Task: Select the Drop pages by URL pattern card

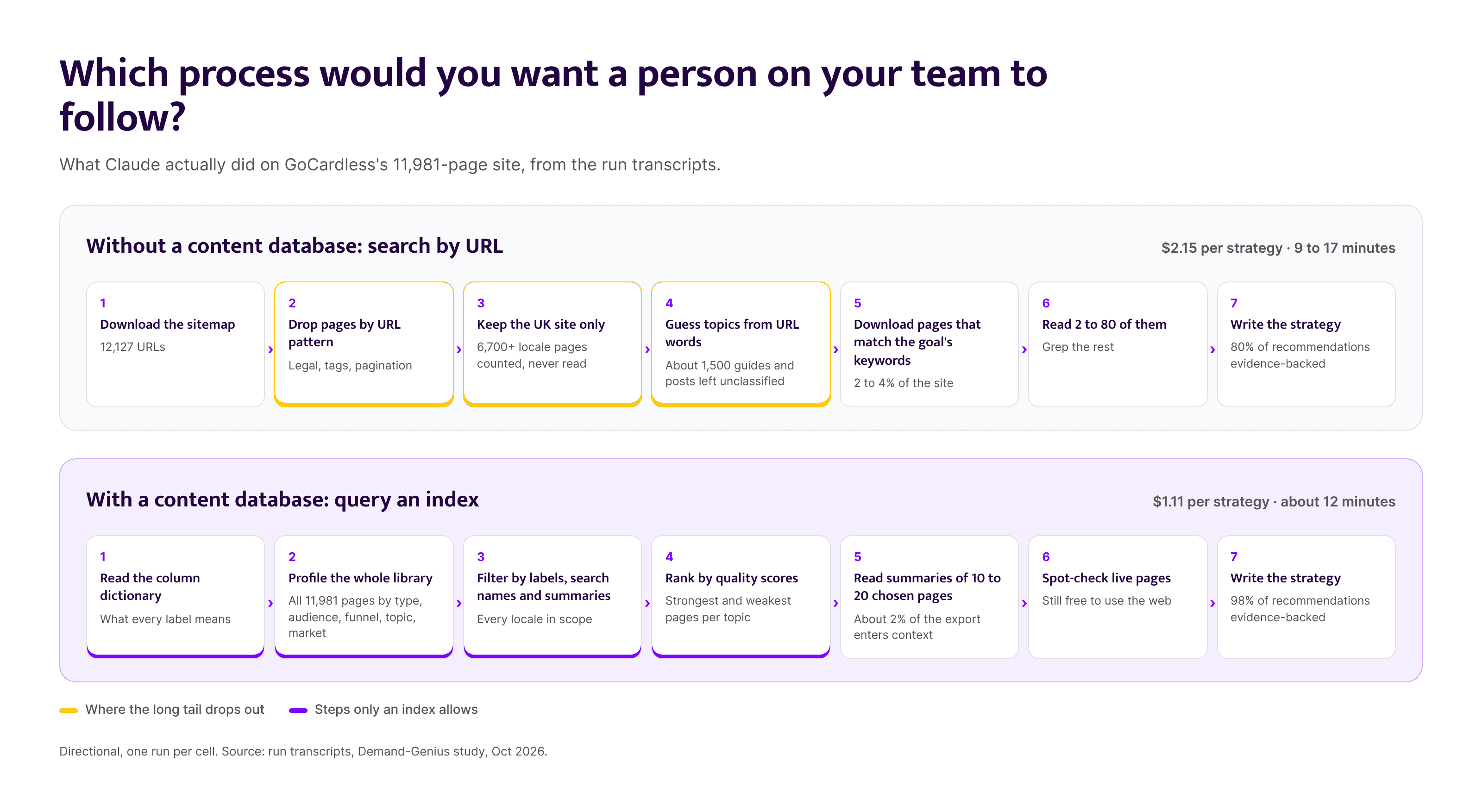Action: tap(364, 344)
